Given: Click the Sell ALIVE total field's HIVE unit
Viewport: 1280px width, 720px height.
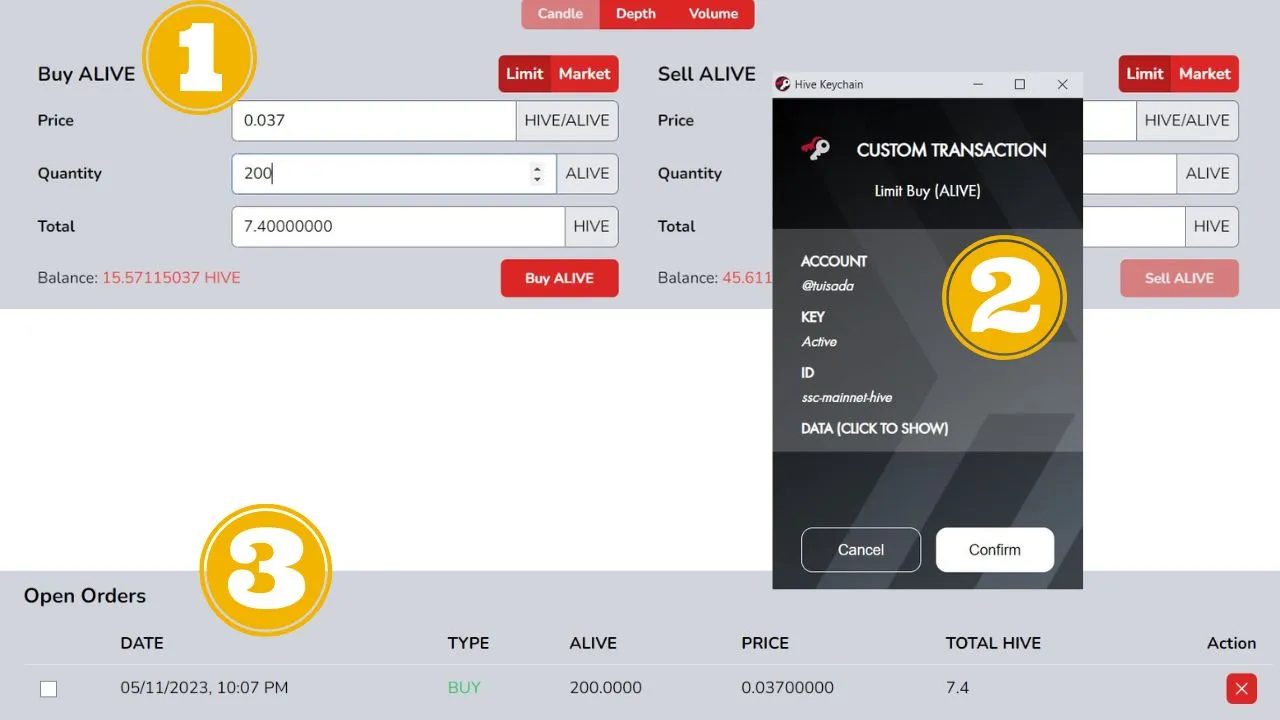Looking at the screenshot, I should [x=1211, y=227].
